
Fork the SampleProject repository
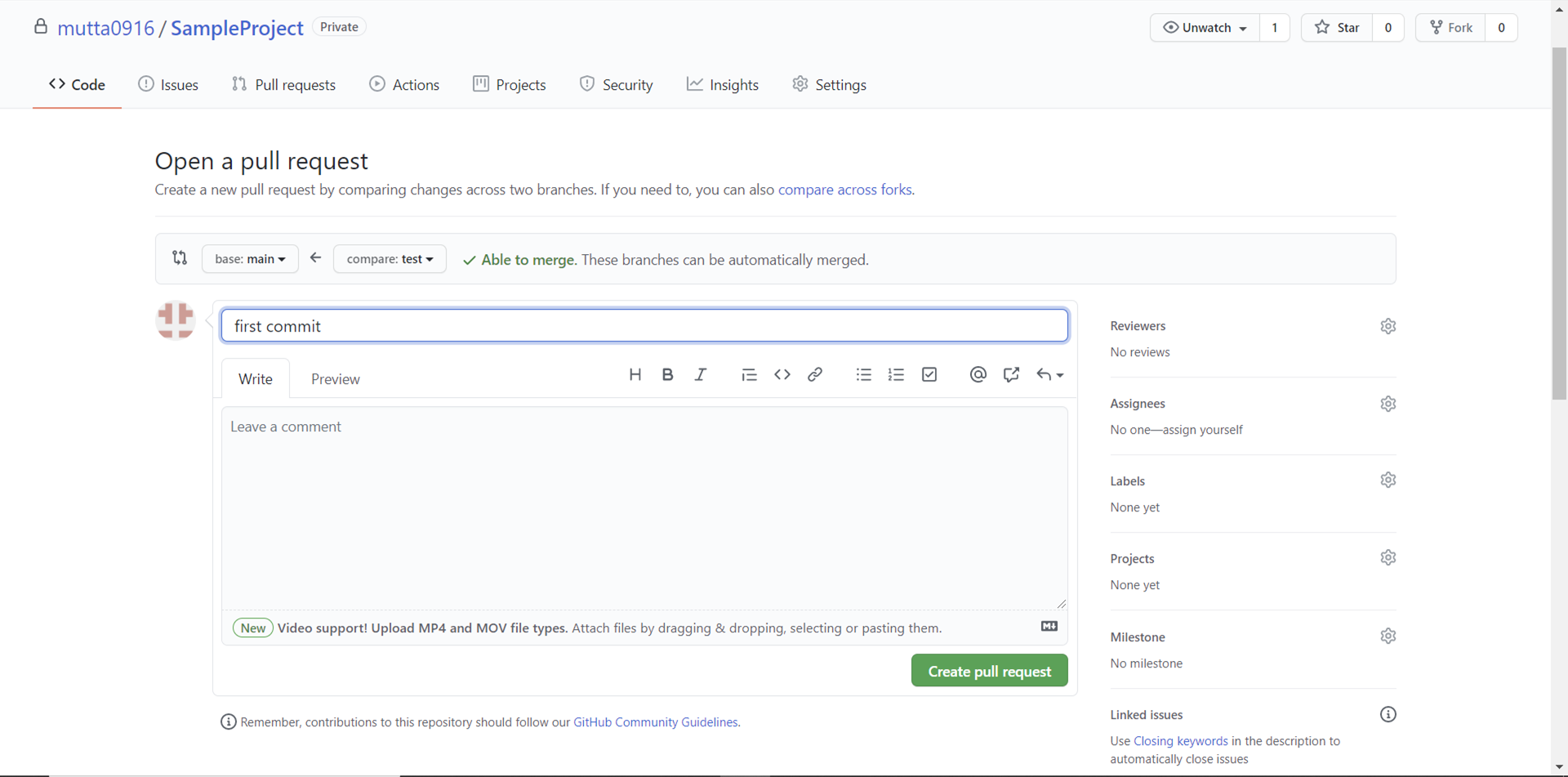pos(1450,28)
